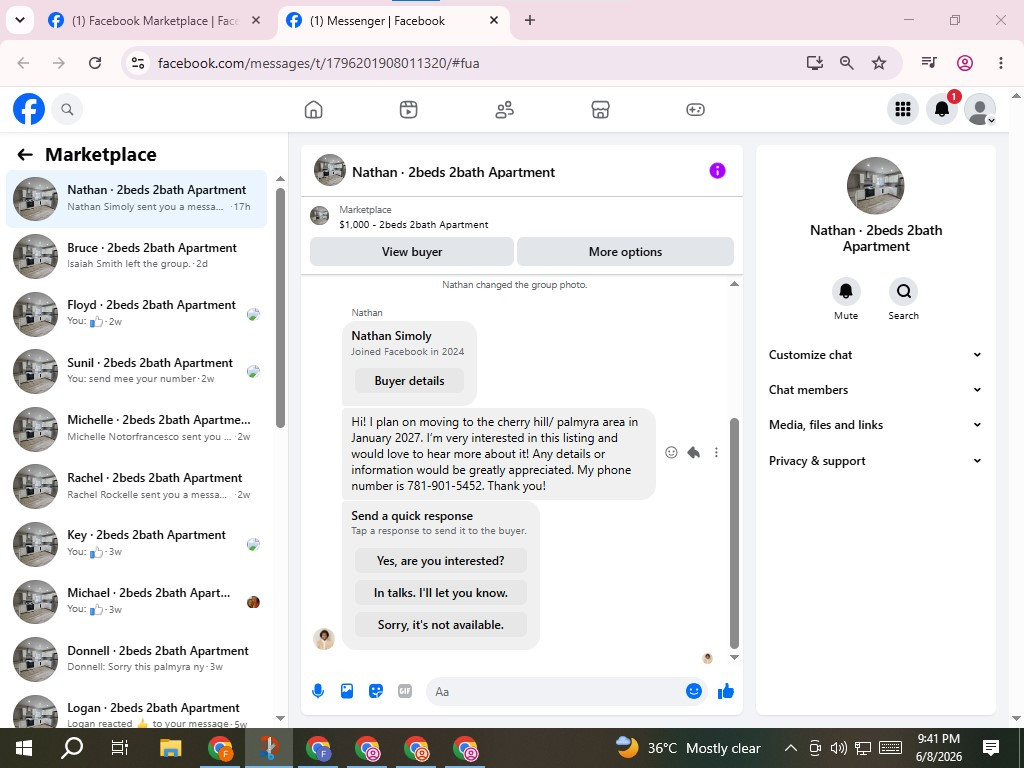Open Sunil 2beds 2bath Apartment chat
The image size is (1024, 768).
[136, 371]
